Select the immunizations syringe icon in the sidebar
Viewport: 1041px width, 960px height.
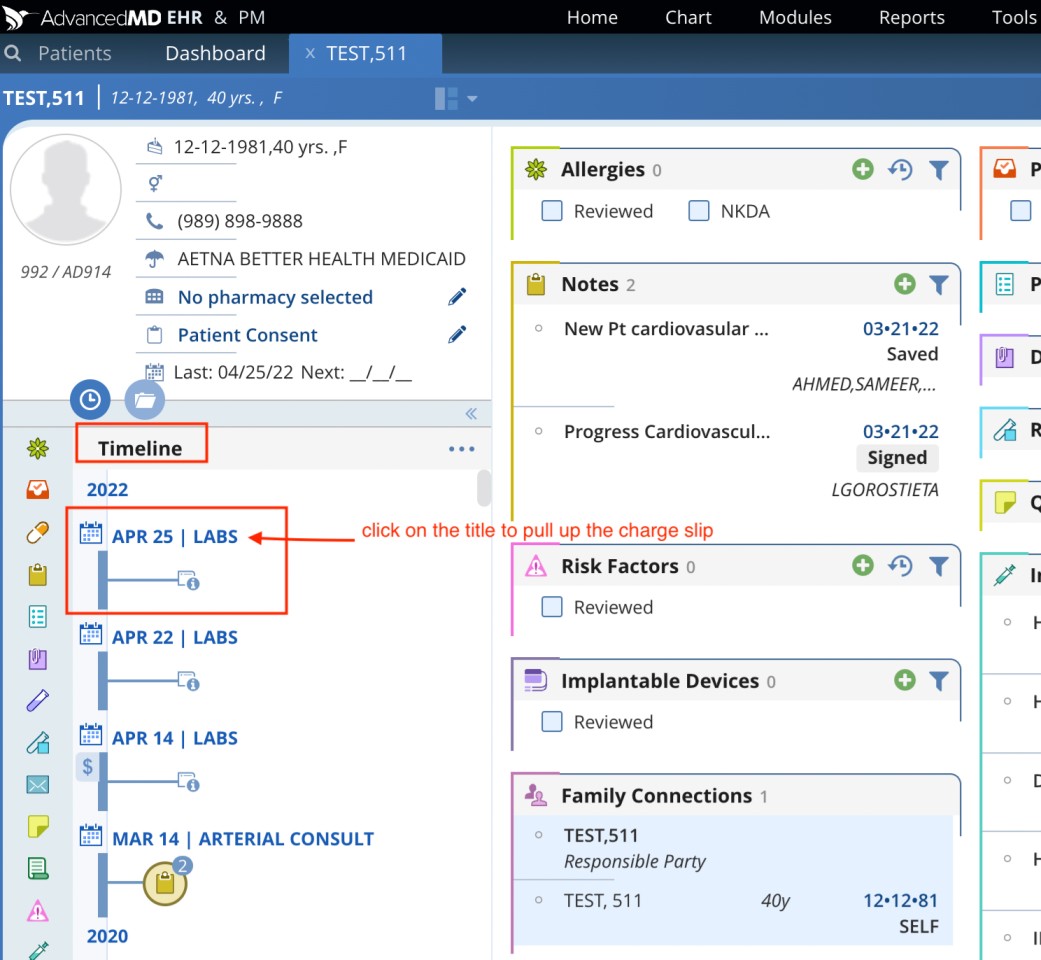[38, 950]
